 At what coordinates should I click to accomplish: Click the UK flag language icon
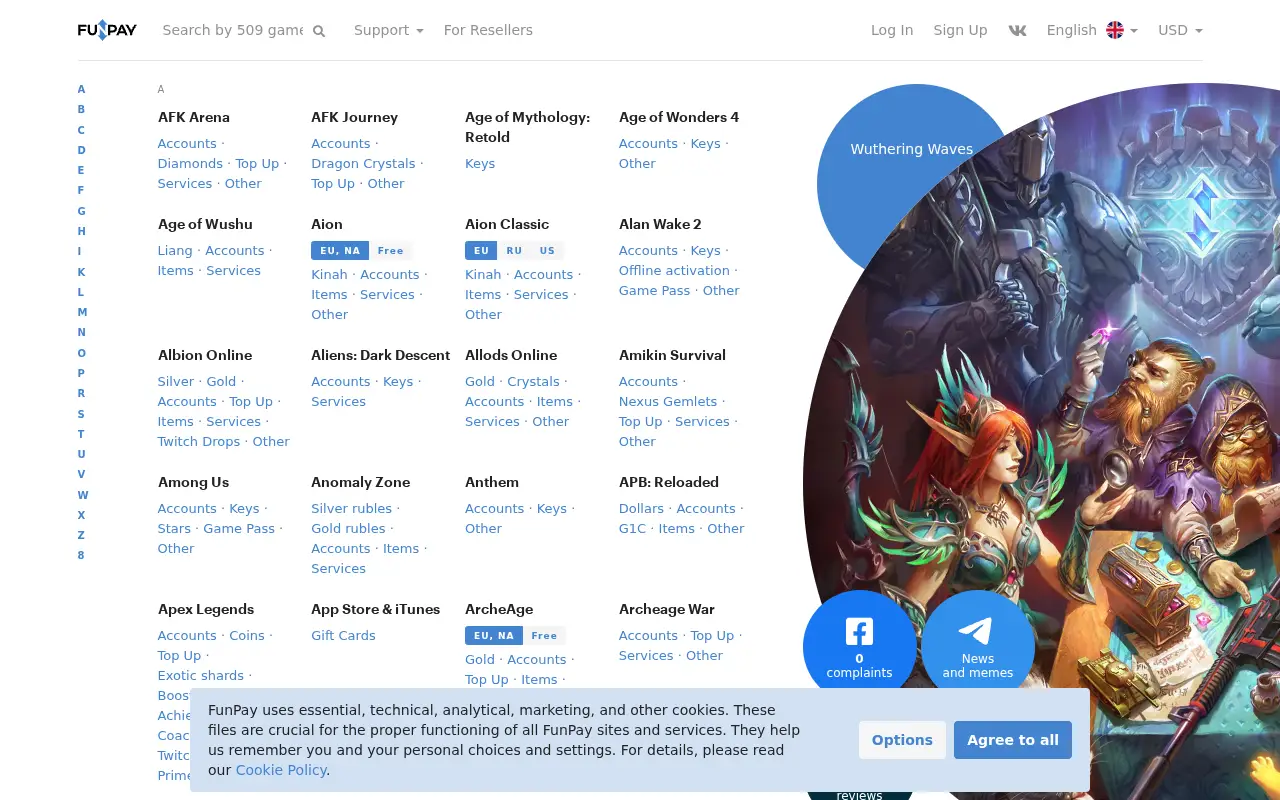click(x=1115, y=30)
